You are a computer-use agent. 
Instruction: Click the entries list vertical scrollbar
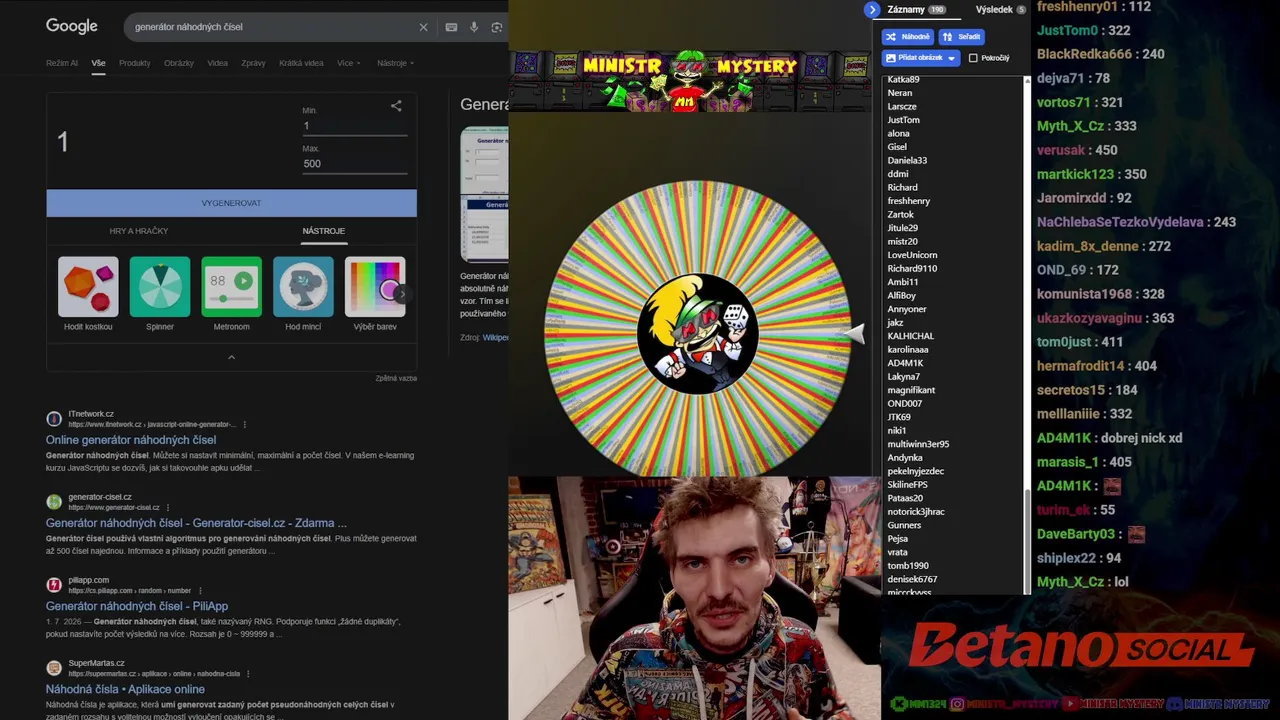(x=1026, y=541)
